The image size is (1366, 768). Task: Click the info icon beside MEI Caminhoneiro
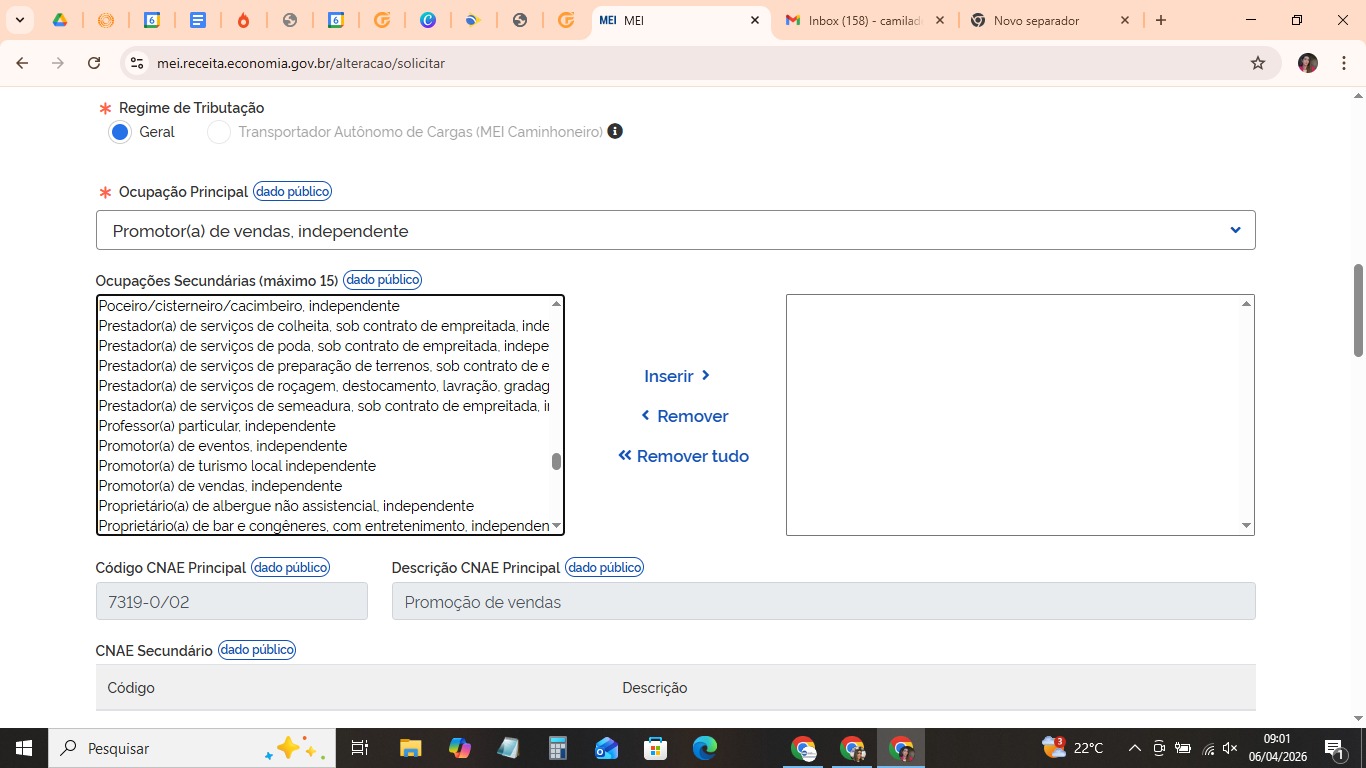615,131
